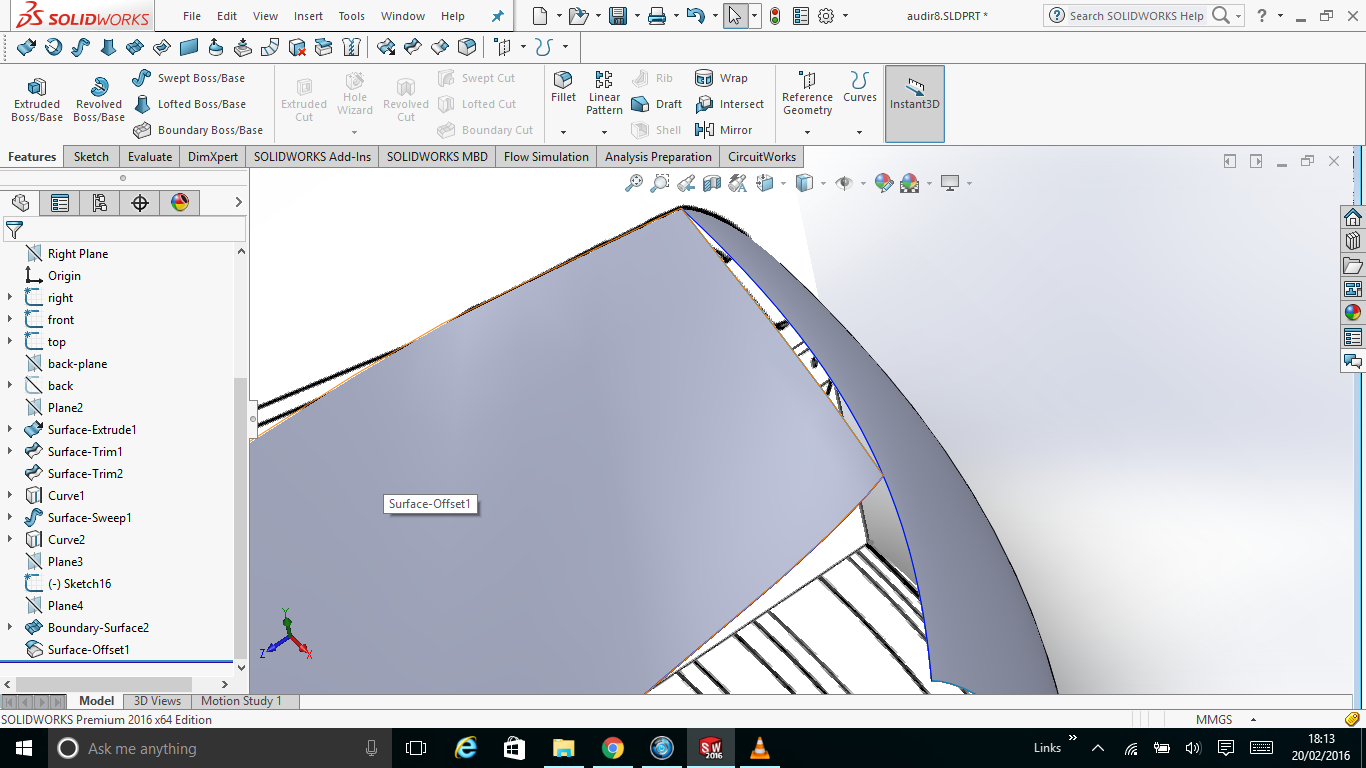Expand Surface-Extrude1 in the feature tree
Image resolution: width=1366 pixels, height=768 pixels.
click(8, 429)
